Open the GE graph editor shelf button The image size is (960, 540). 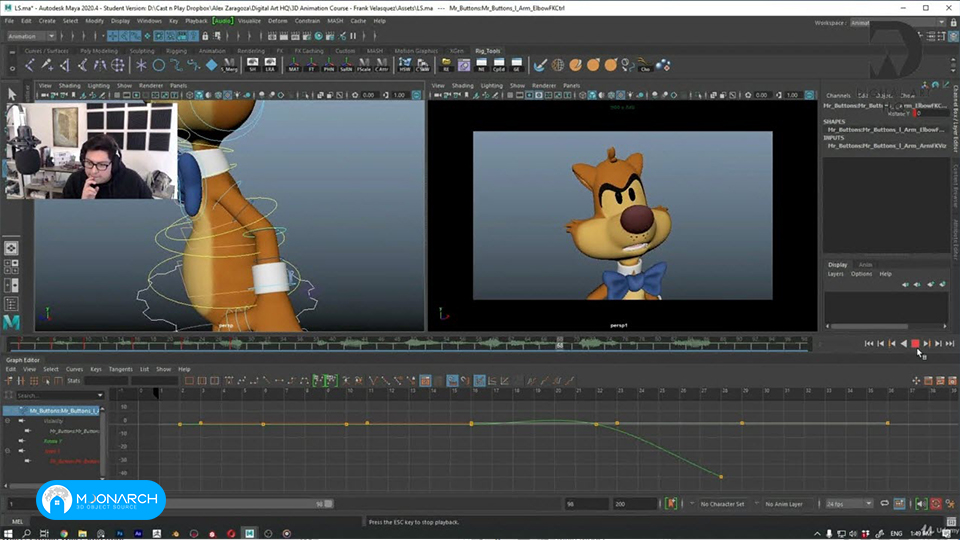point(517,65)
